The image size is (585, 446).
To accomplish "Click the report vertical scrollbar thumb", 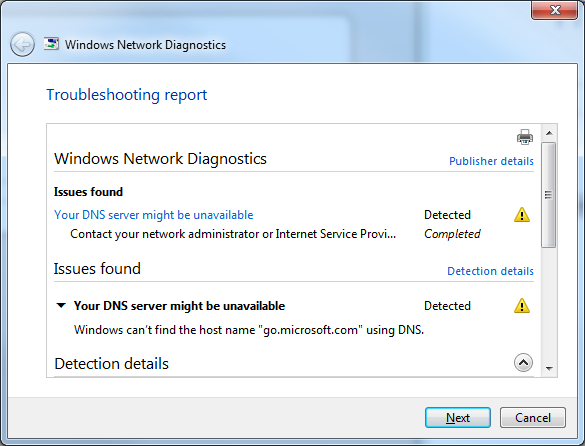I will click(548, 195).
